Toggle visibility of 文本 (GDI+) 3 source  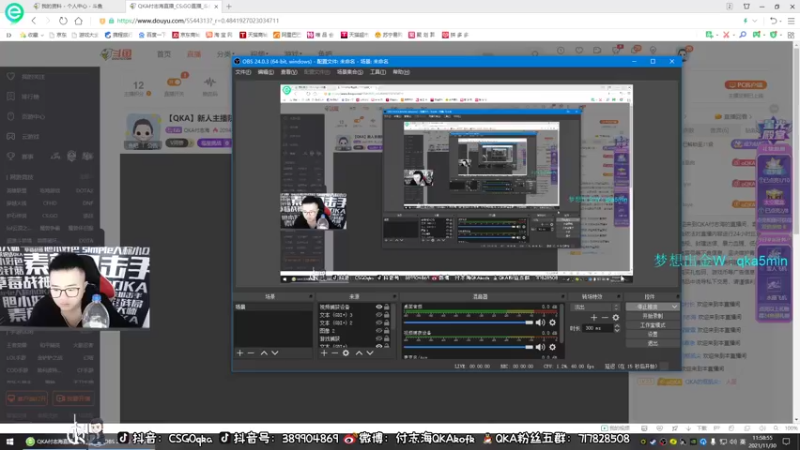coord(379,315)
